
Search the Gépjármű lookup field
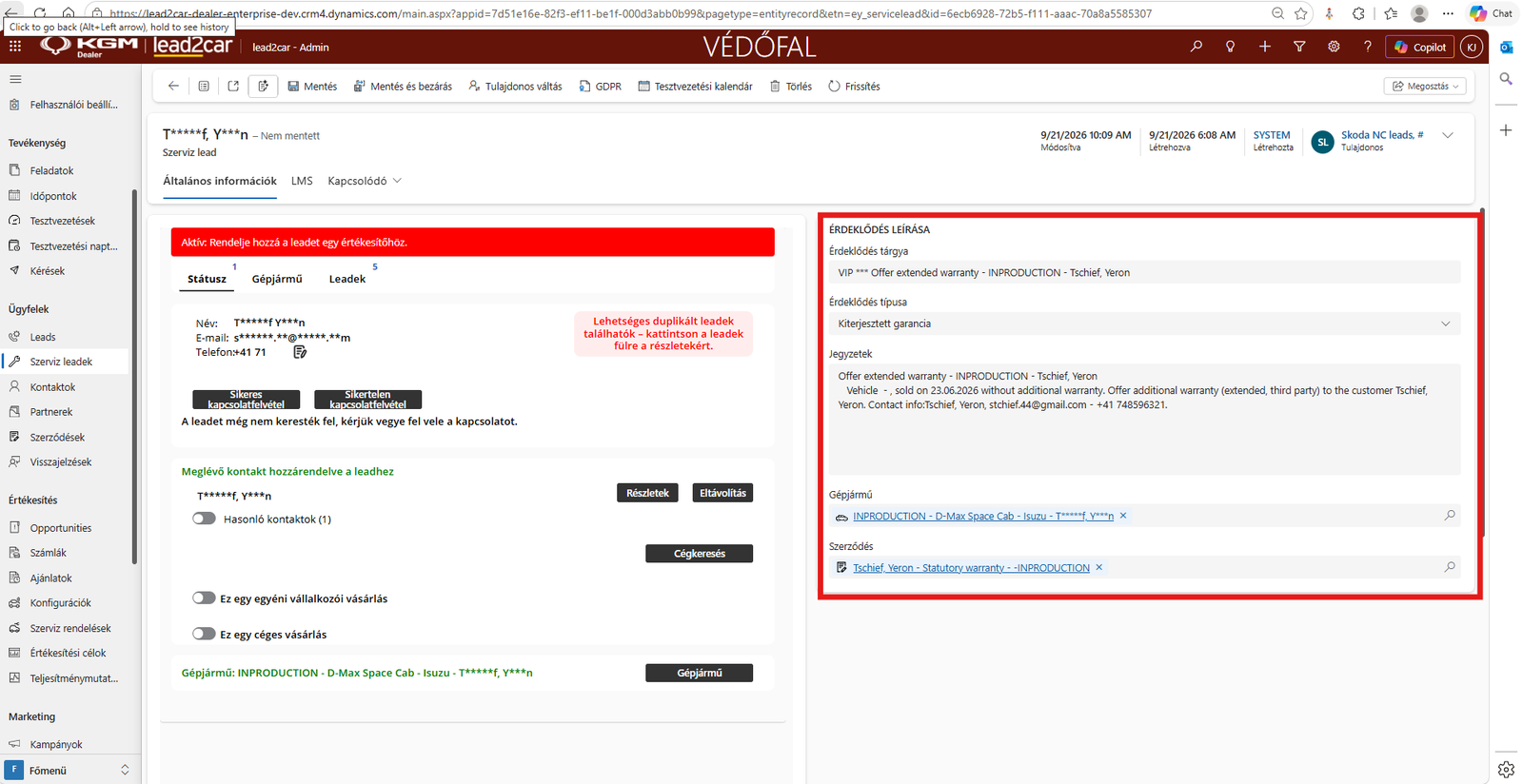coord(1450,516)
